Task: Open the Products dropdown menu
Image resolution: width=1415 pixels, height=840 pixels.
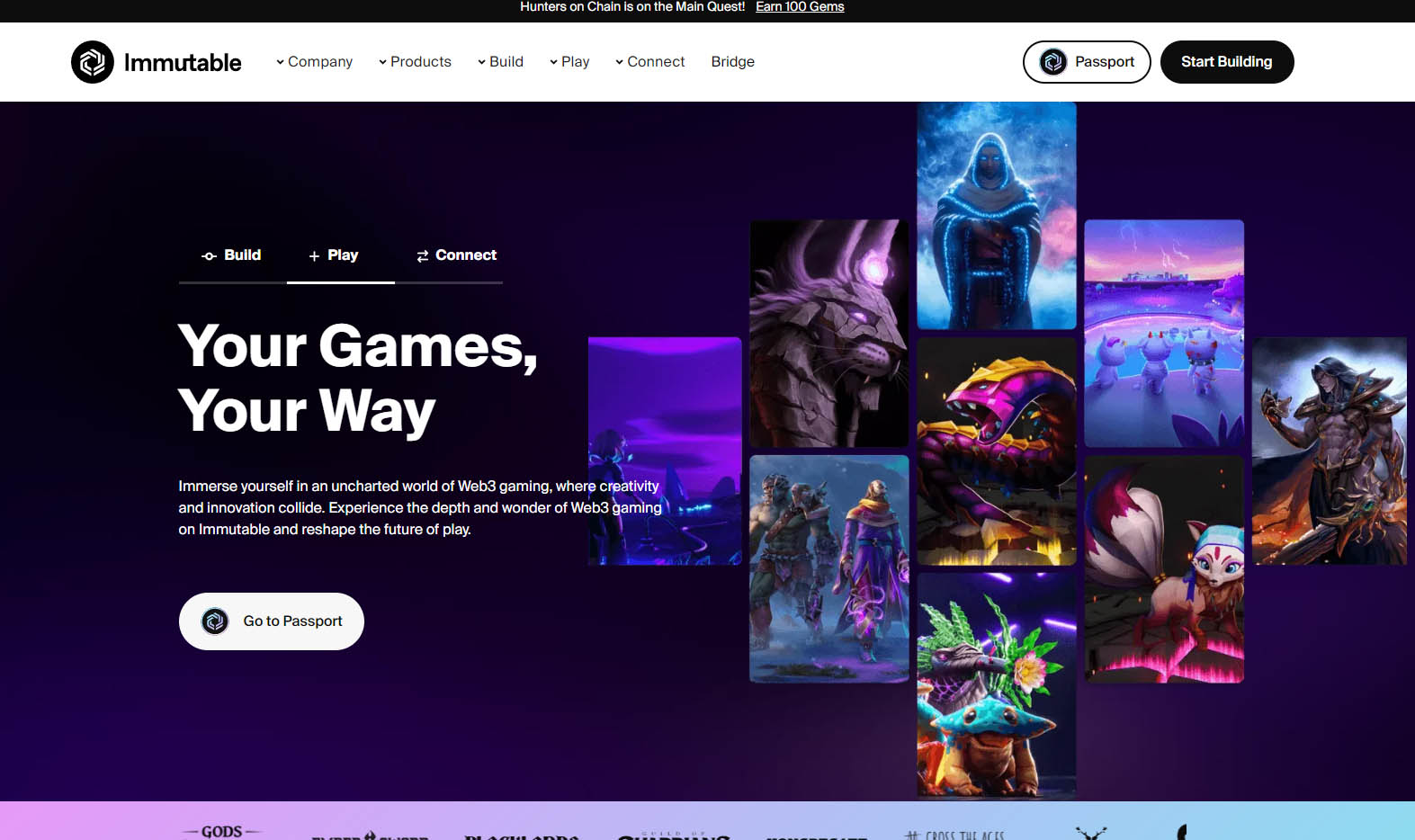Action: [x=415, y=62]
